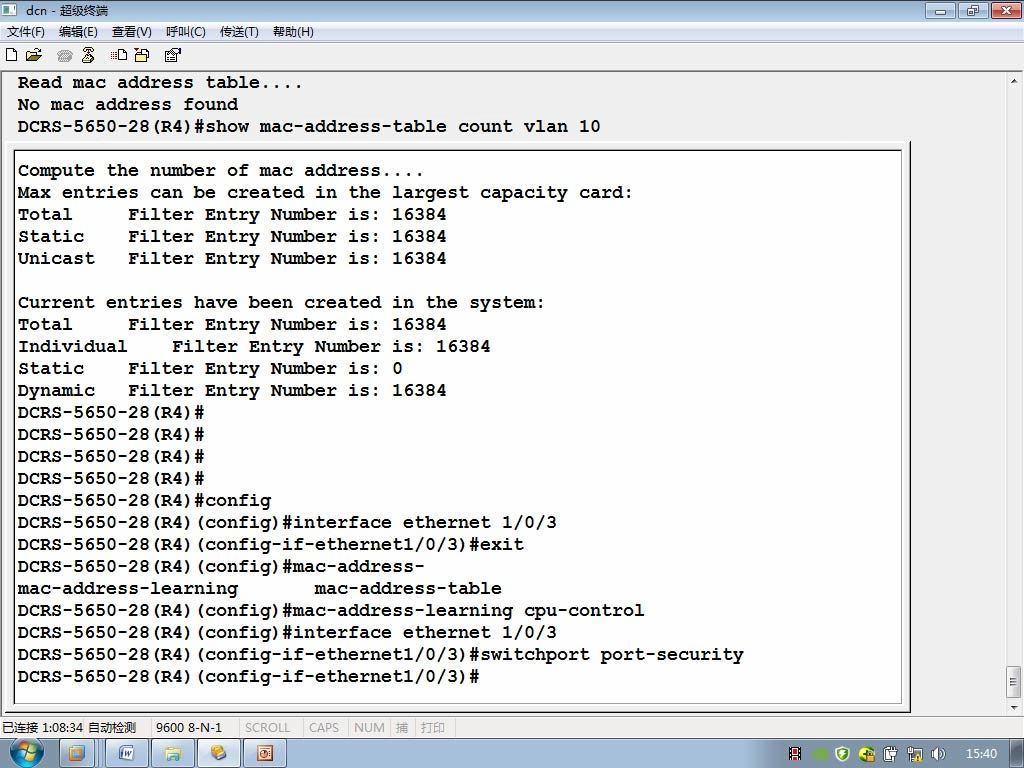Image resolution: width=1024 pixels, height=768 pixels.
Task: Open the orange virtual machine taskbar icon
Action: tap(77, 754)
